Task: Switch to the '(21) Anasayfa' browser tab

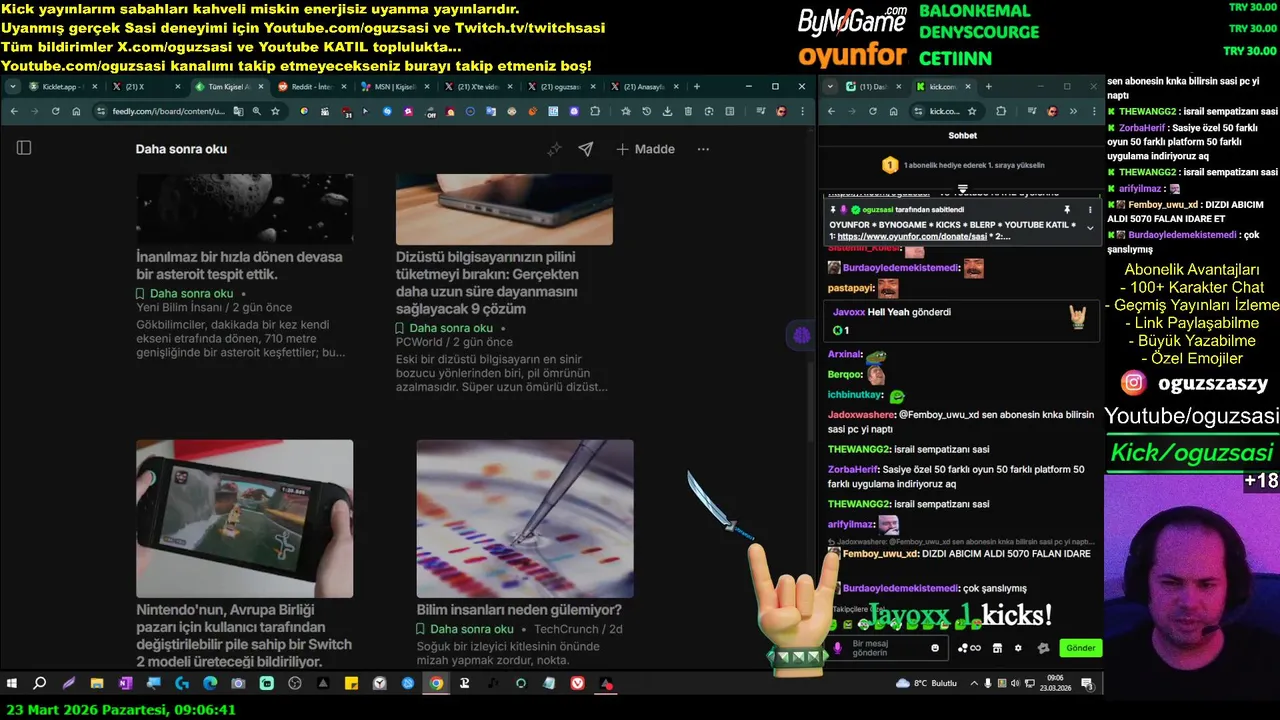Action: point(644,87)
